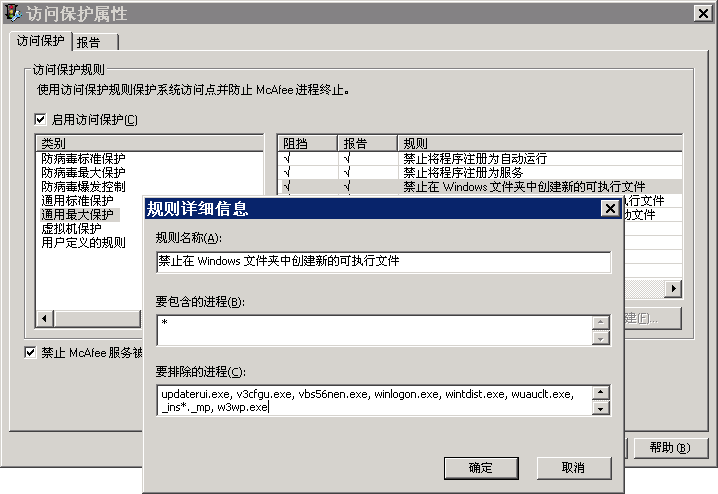
Task: Select category 通用最大保护
Action: click(x=80, y=215)
